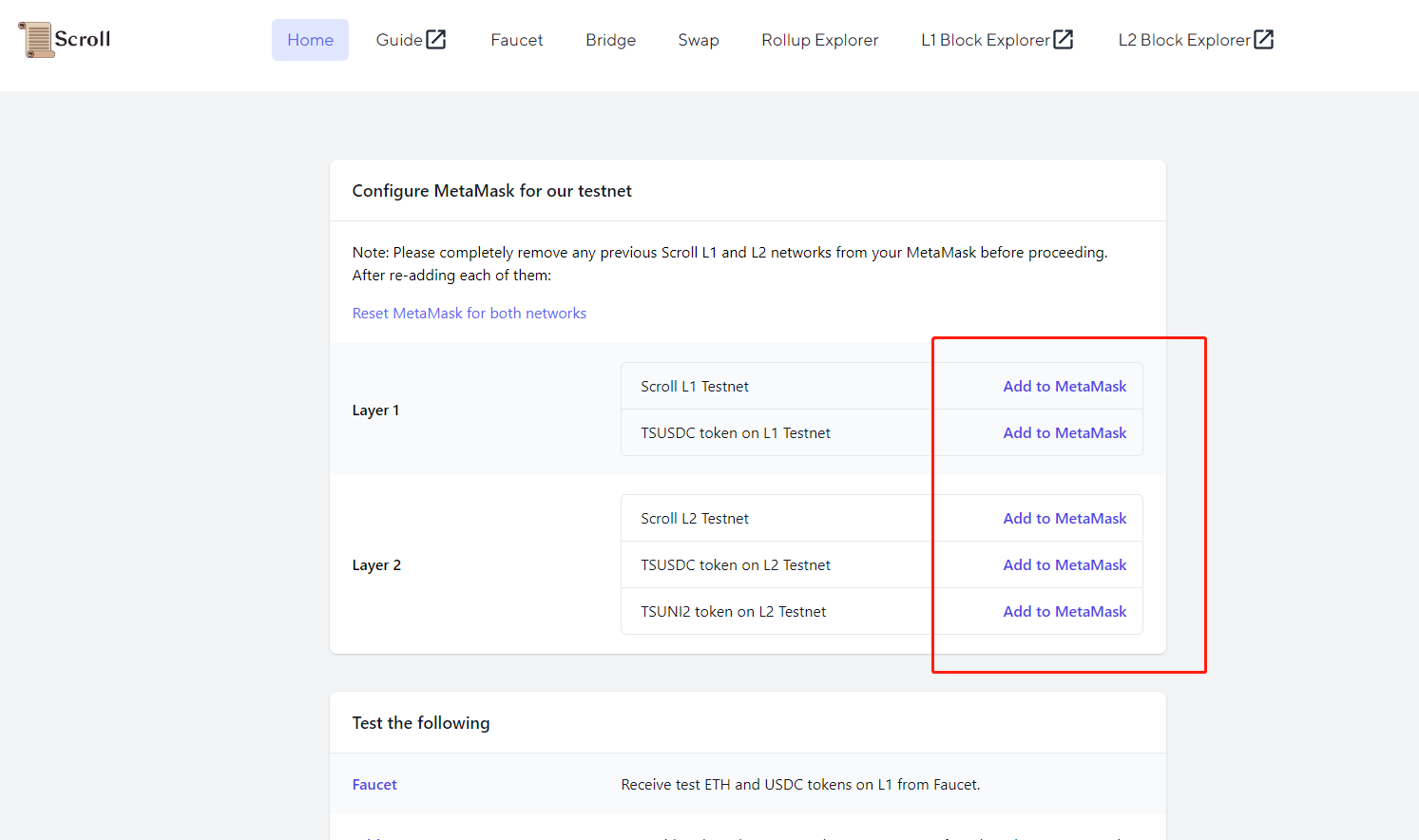This screenshot has height=840, width=1419.
Task: Click 'TSUSDC token on L2 Testnet' text
Action: (736, 565)
